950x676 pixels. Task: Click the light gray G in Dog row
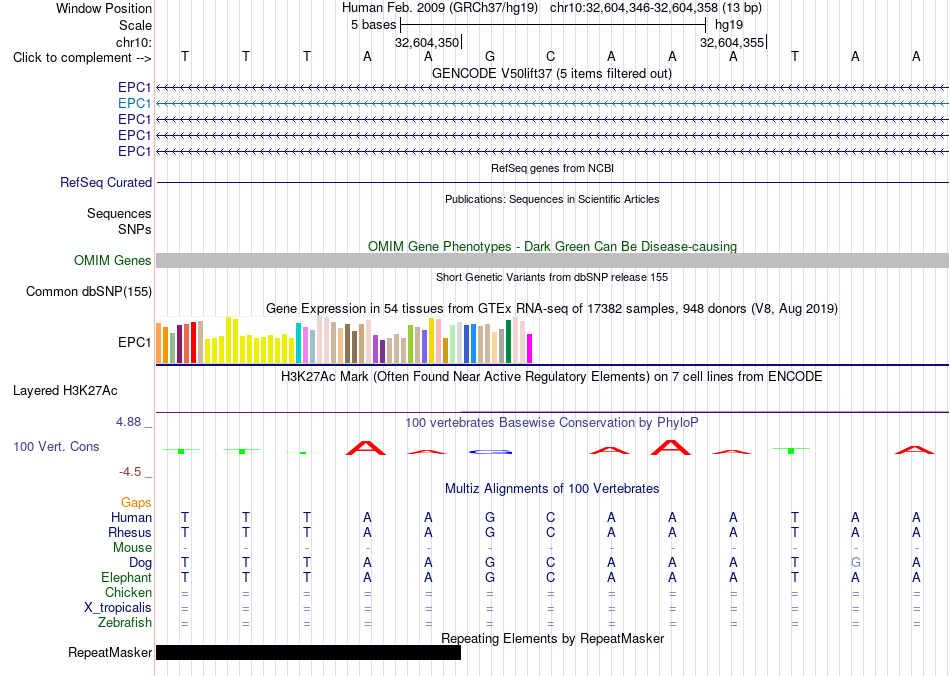[x=855, y=563]
